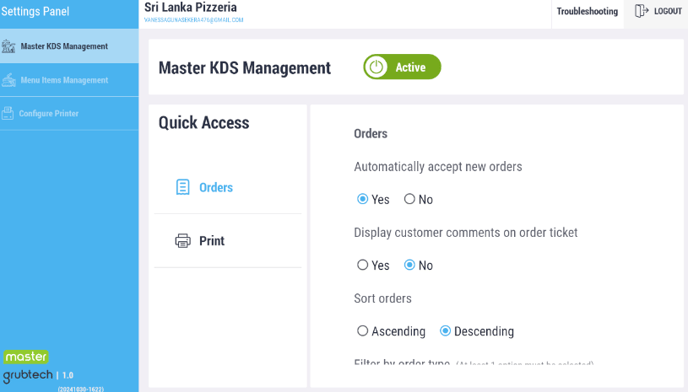Click the Settings Panel header
This screenshot has height=392, width=688.
click(35, 11)
